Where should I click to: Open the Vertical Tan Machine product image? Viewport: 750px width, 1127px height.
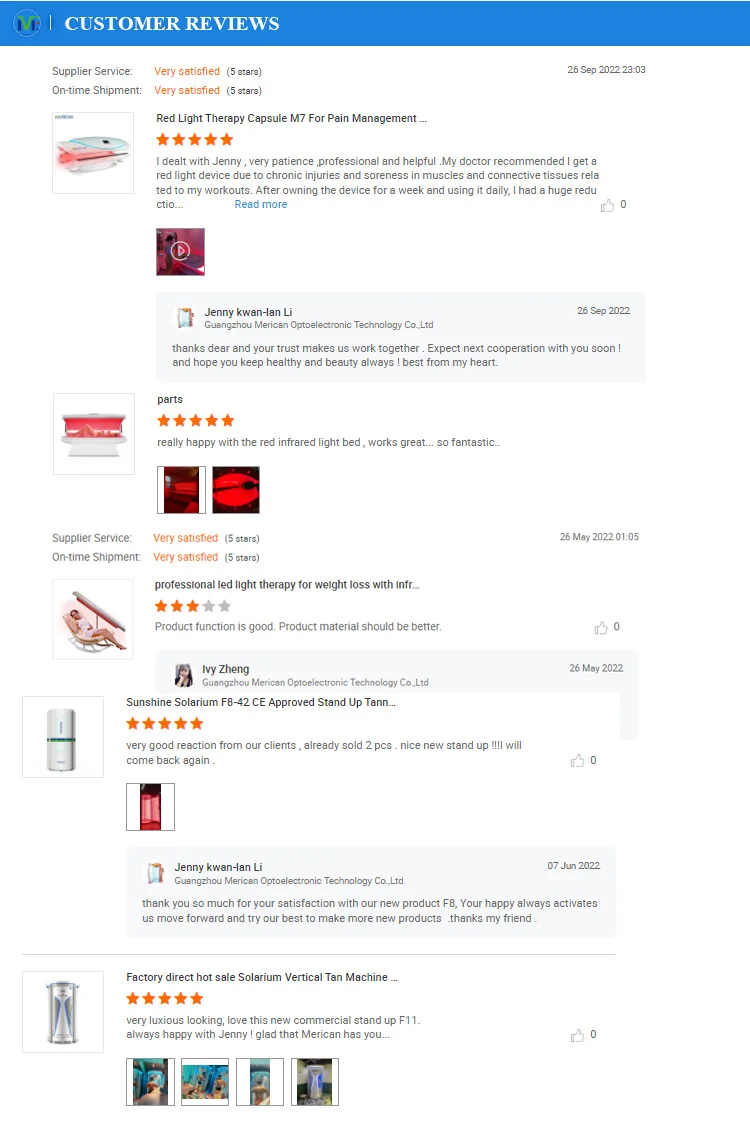pos(63,1012)
